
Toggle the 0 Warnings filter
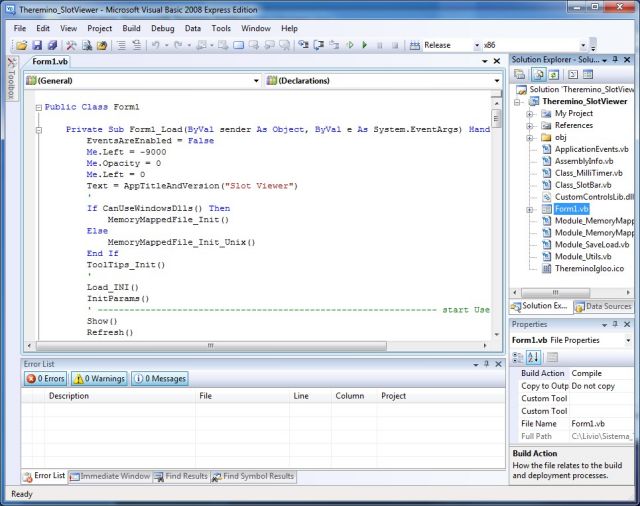(98, 378)
